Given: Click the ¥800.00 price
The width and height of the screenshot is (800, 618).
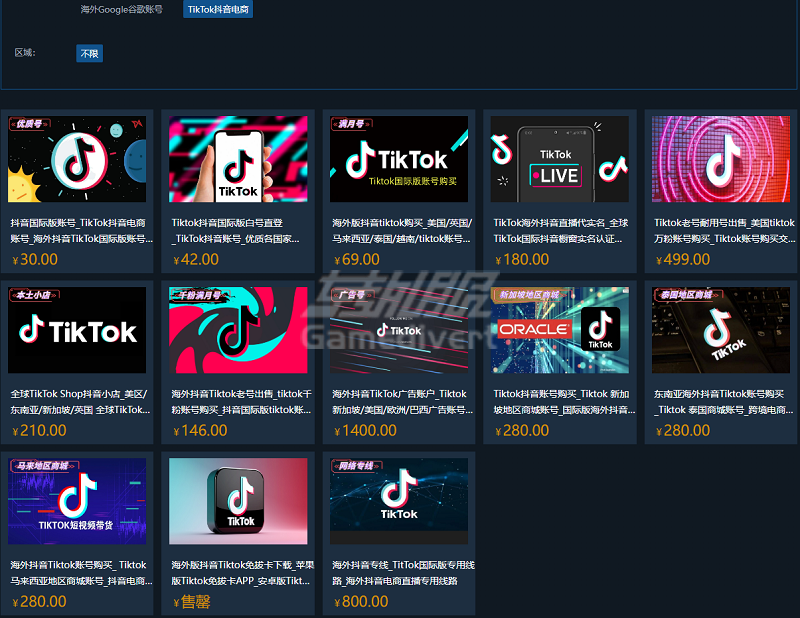Looking at the screenshot, I should (361, 601).
